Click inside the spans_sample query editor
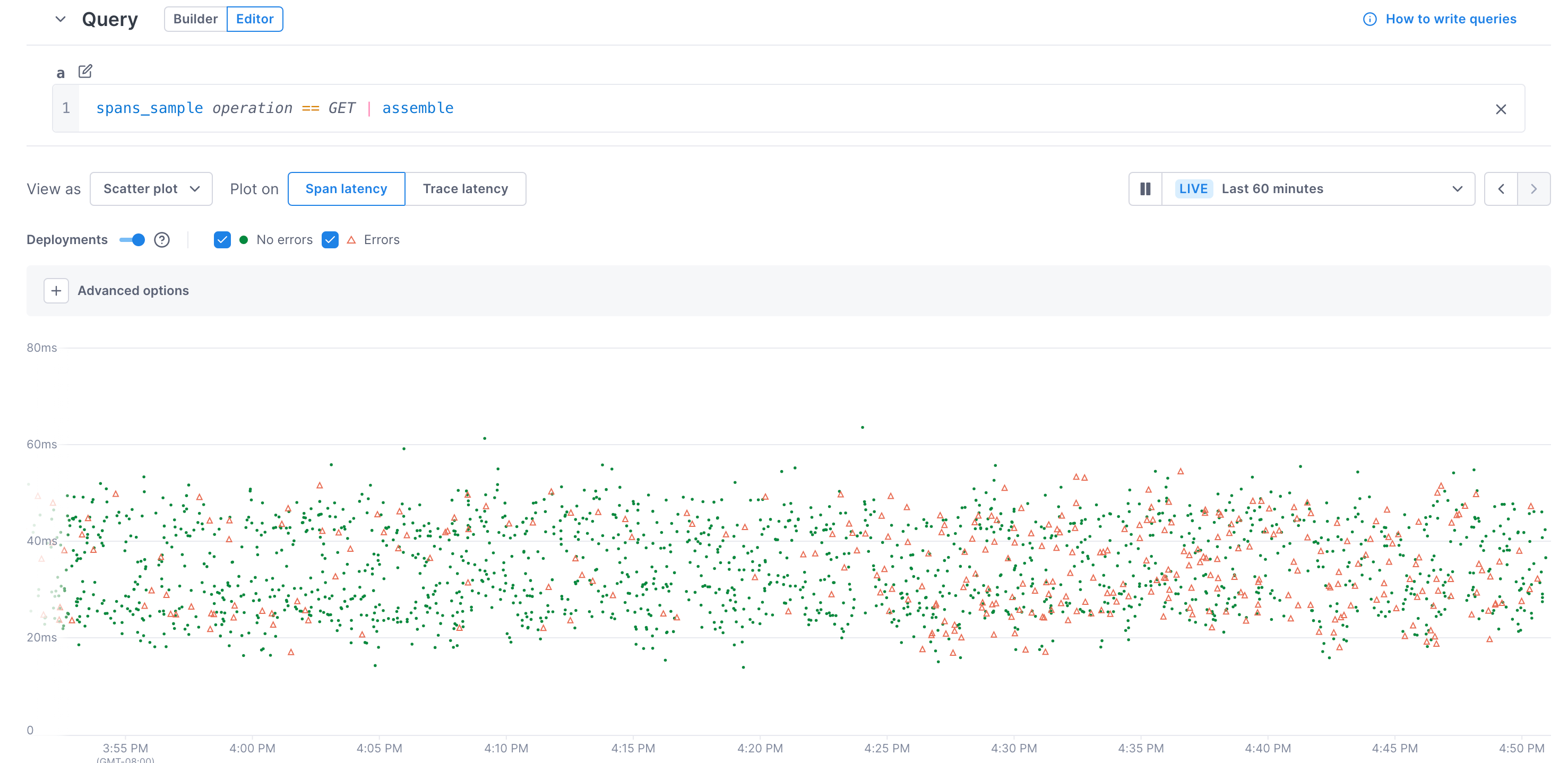Image resolution: width=1568 pixels, height=763 pixels. point(274,108)
